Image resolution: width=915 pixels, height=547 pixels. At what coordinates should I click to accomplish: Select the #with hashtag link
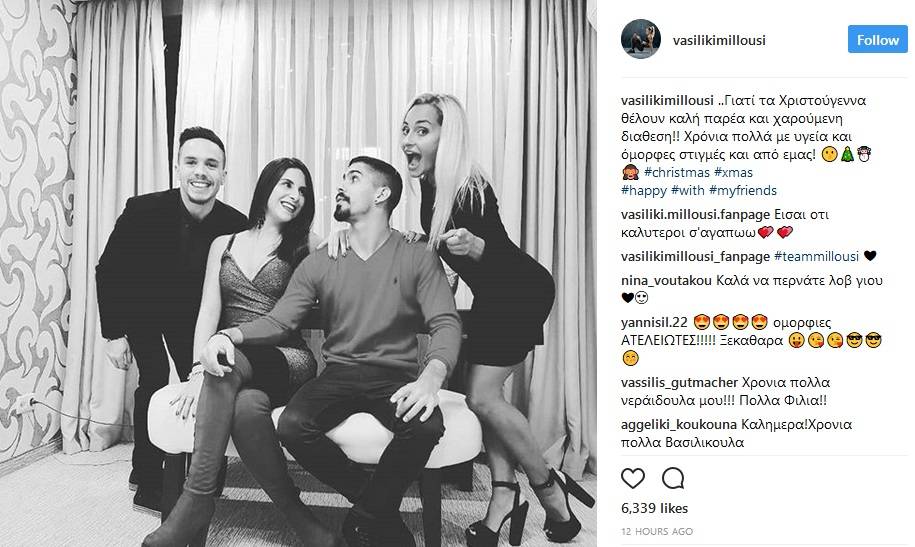click(688, 190)
